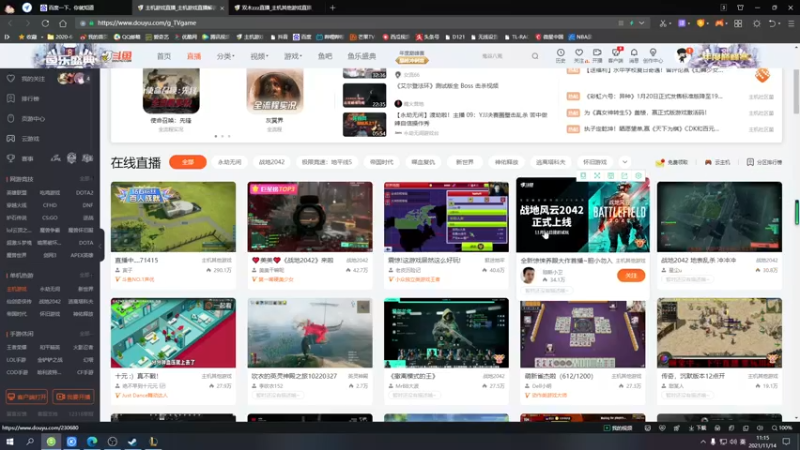
Task: Open 直播中...71415 stream thumbnail
Action: click(173, 217)
